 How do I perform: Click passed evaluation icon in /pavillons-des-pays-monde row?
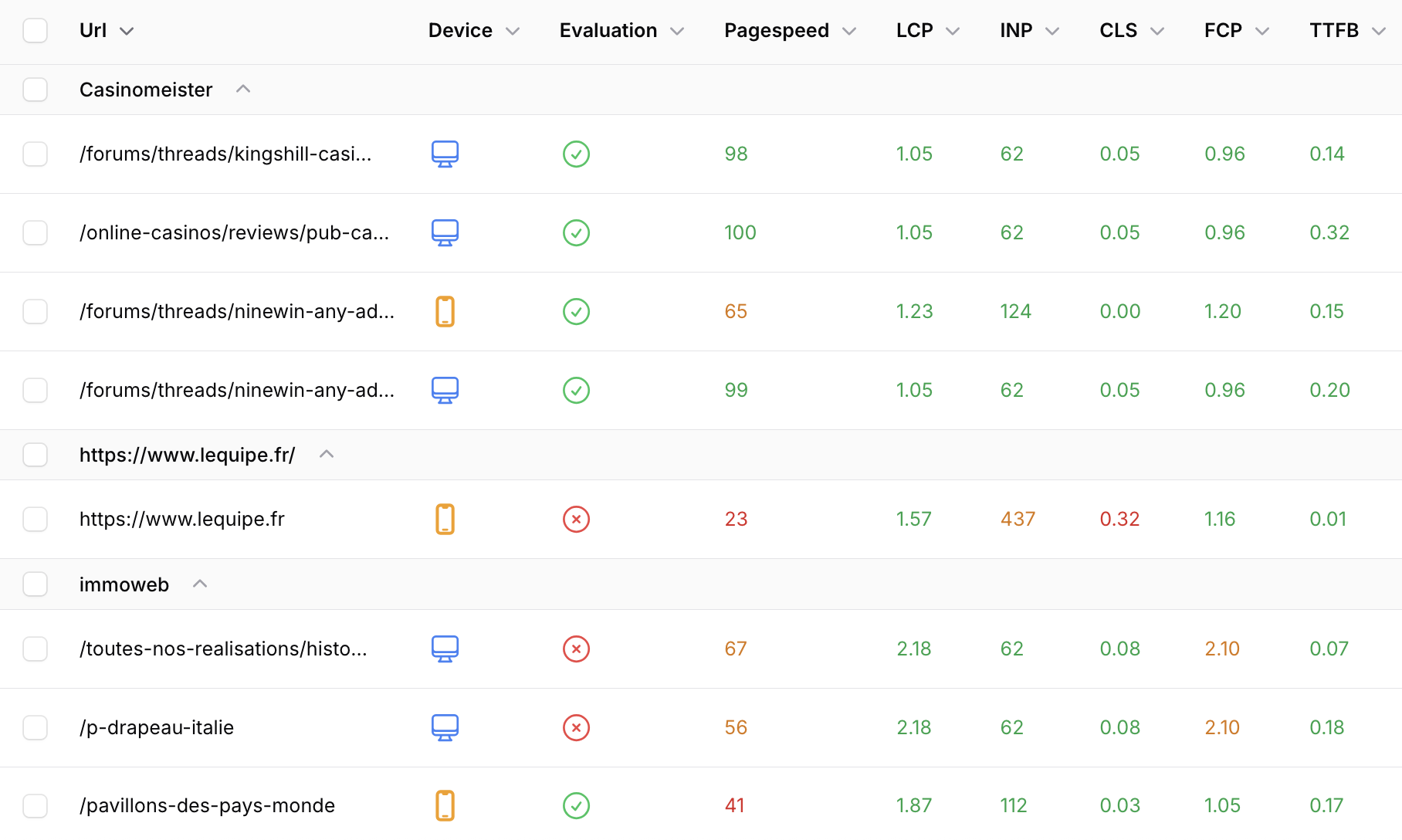tap(576, 805)
